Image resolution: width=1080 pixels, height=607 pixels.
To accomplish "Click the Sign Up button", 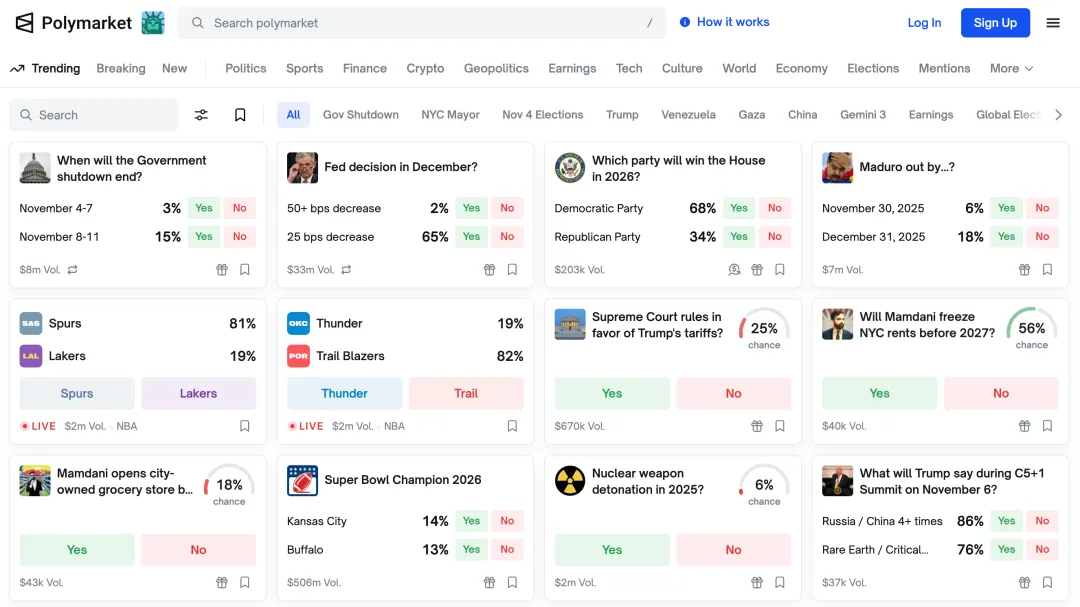I will (995, 23).
